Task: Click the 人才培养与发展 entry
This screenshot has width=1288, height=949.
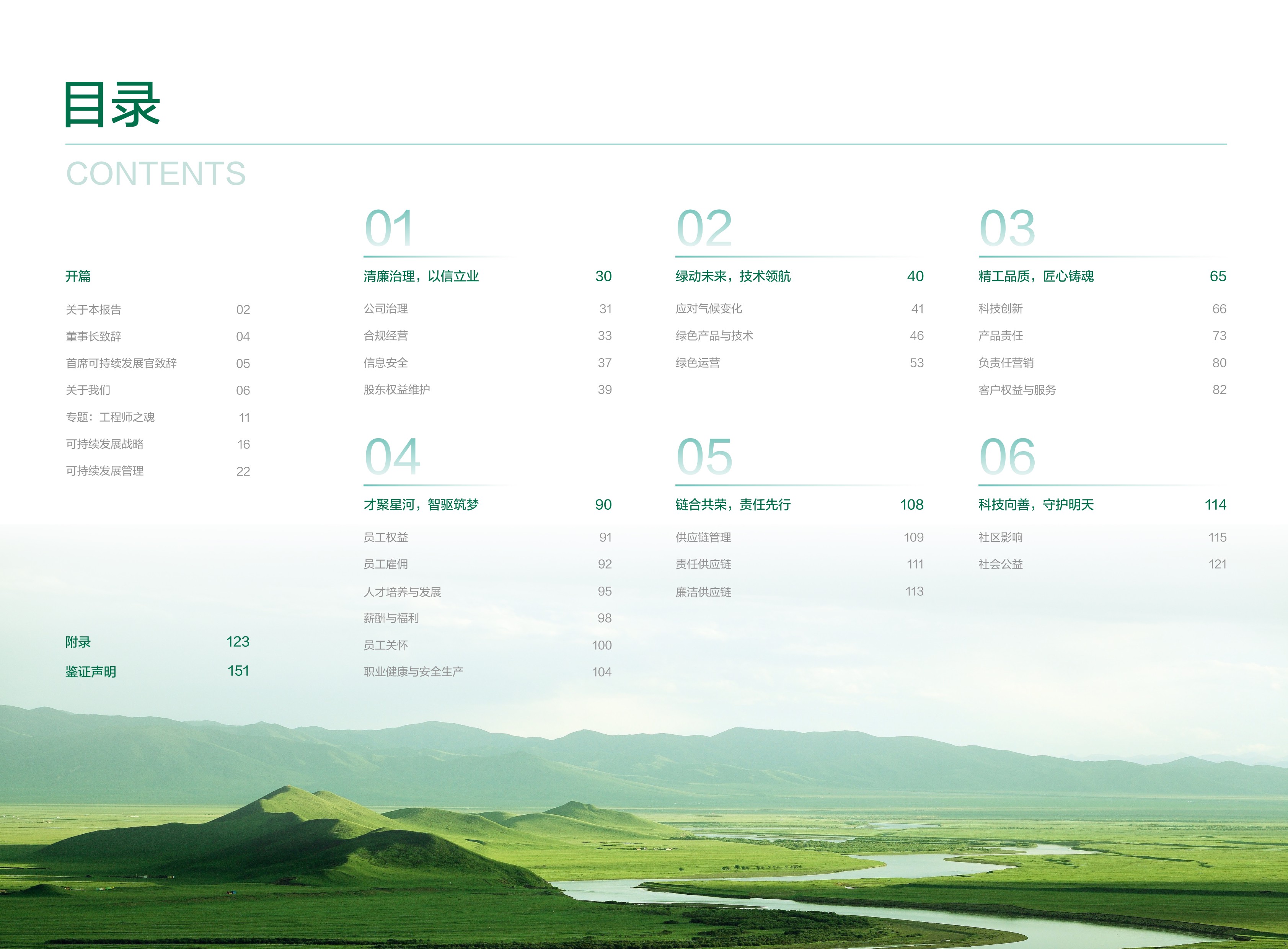Action: [x=402, y=592]
